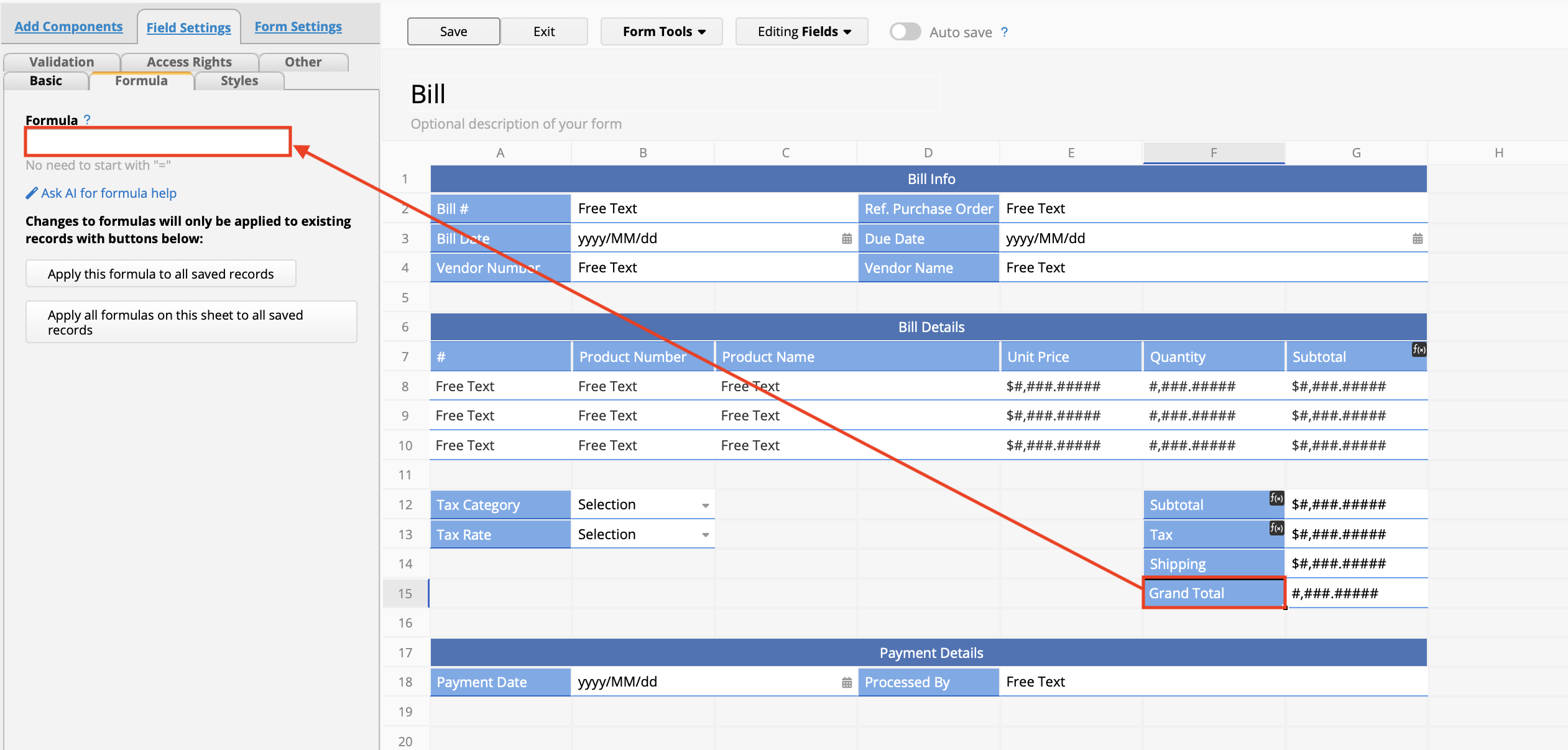
Task: Click Apply this formula to all saved records
Action: [160, 274]
